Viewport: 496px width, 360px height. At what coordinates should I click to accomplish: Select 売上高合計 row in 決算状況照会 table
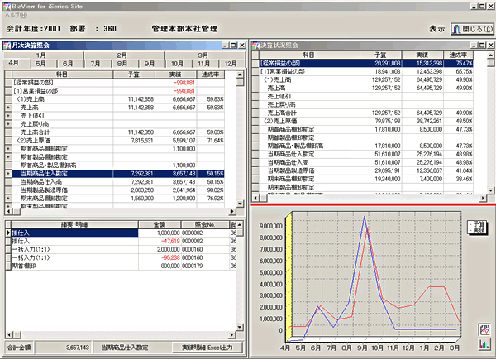pos(363,113)
